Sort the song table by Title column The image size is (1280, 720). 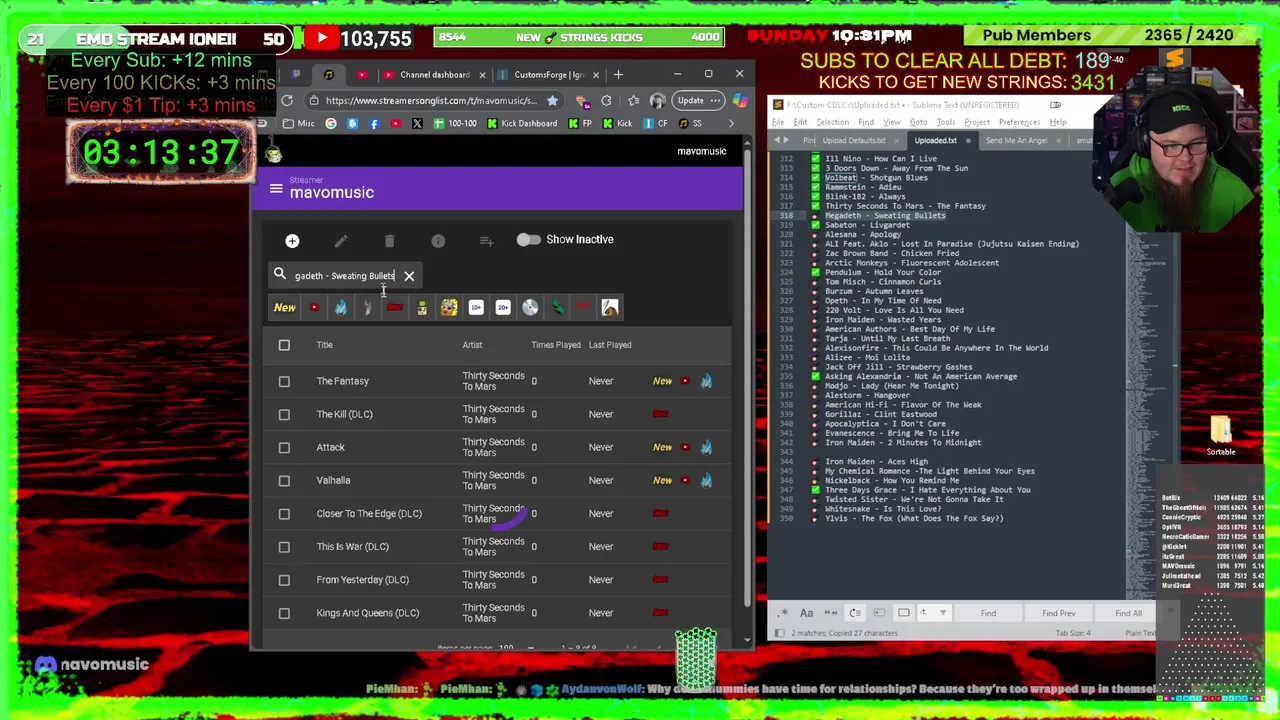[324, 345]
